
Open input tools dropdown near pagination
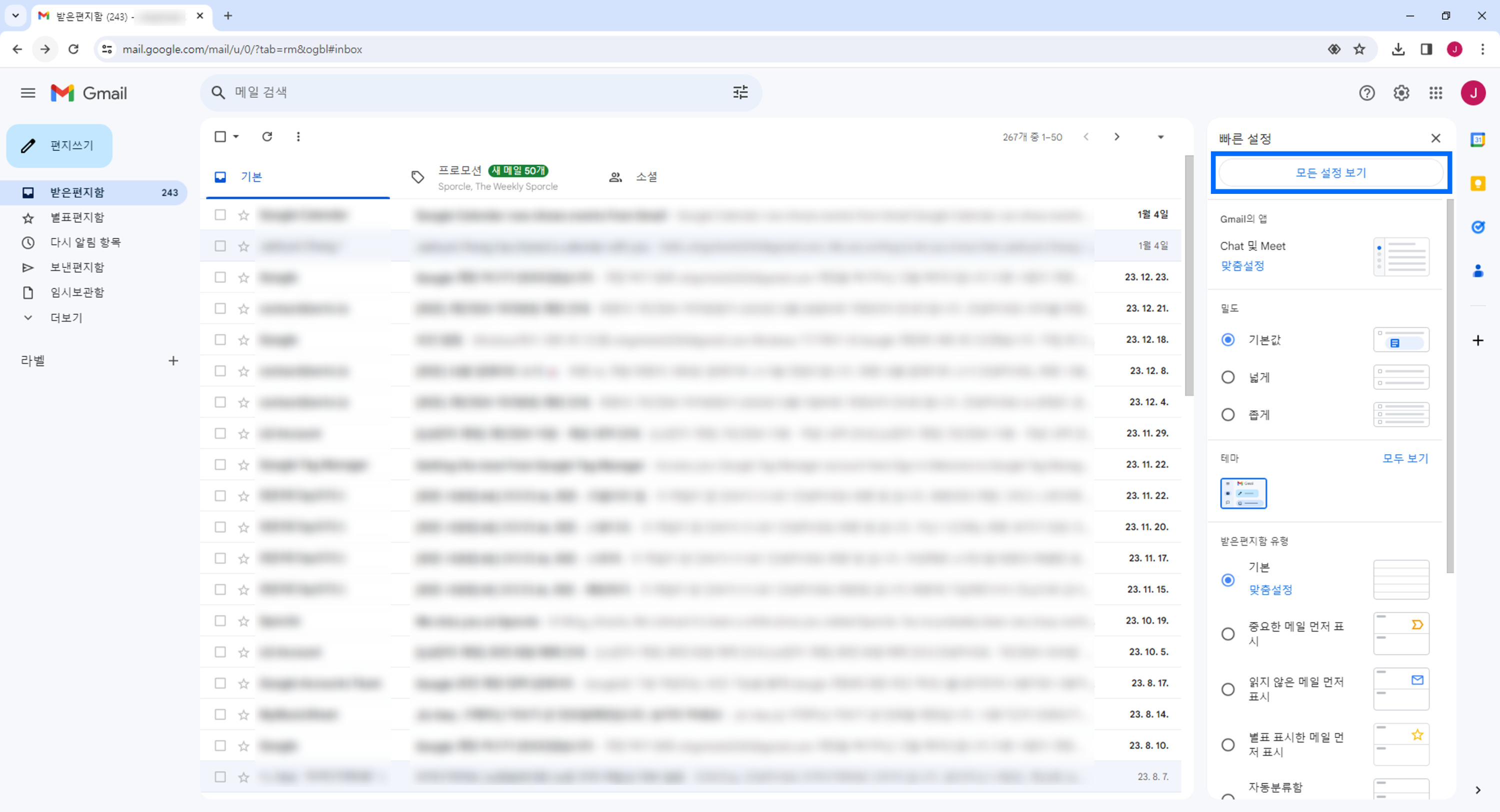tap(1160, 137)
